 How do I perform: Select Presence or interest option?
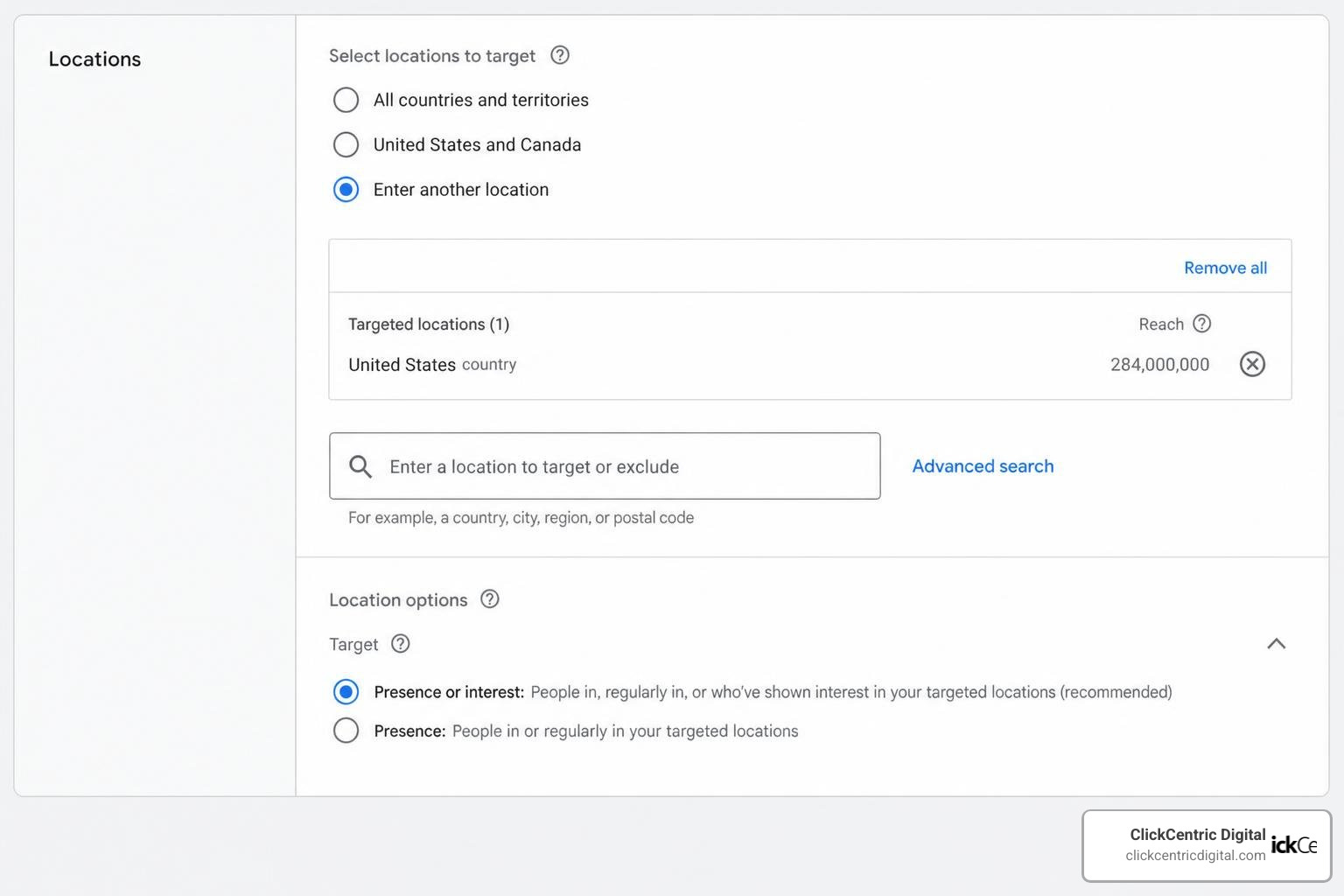click(x=346, y=692)
